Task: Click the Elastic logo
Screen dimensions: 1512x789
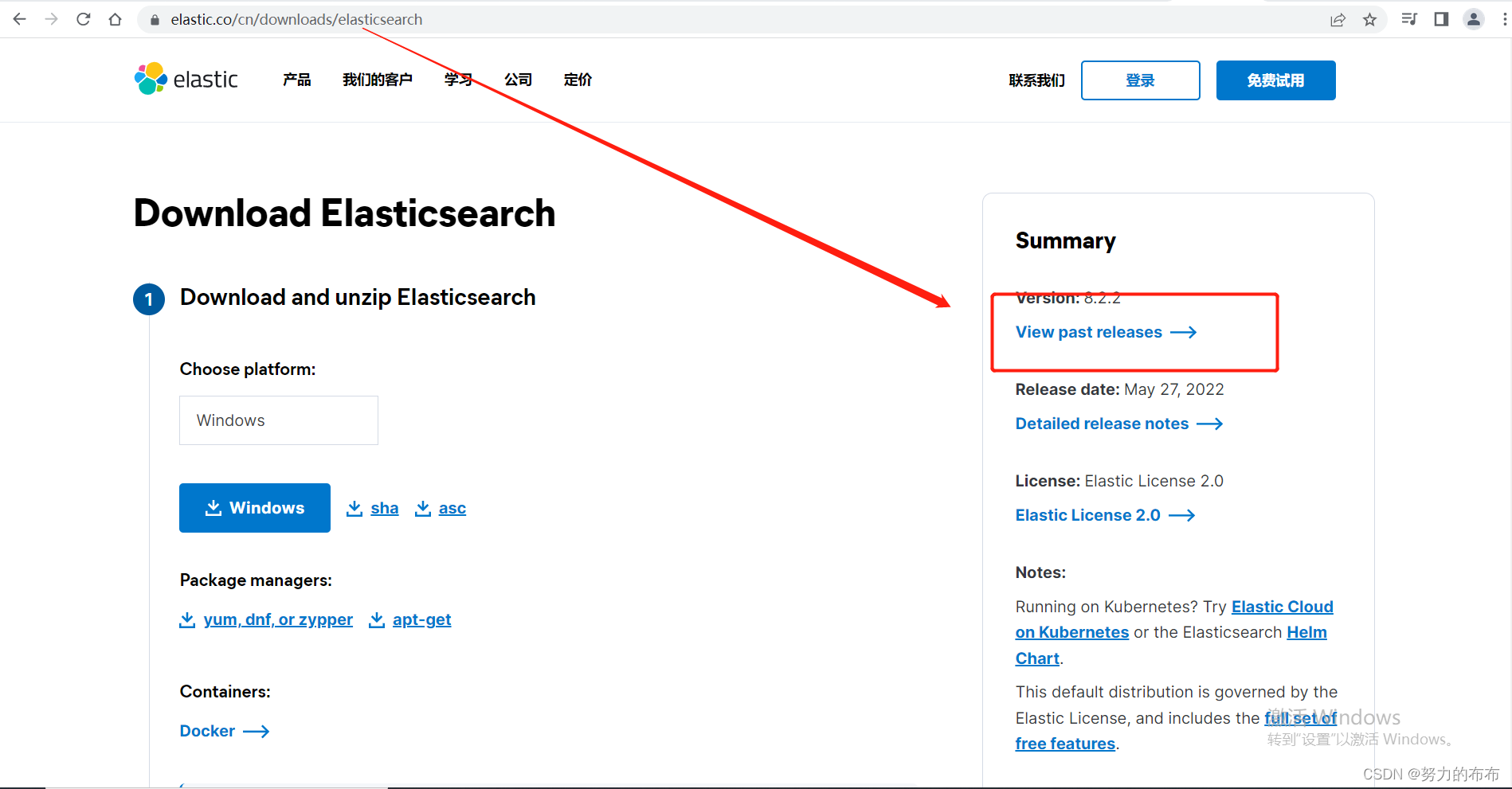Action: 186,79
